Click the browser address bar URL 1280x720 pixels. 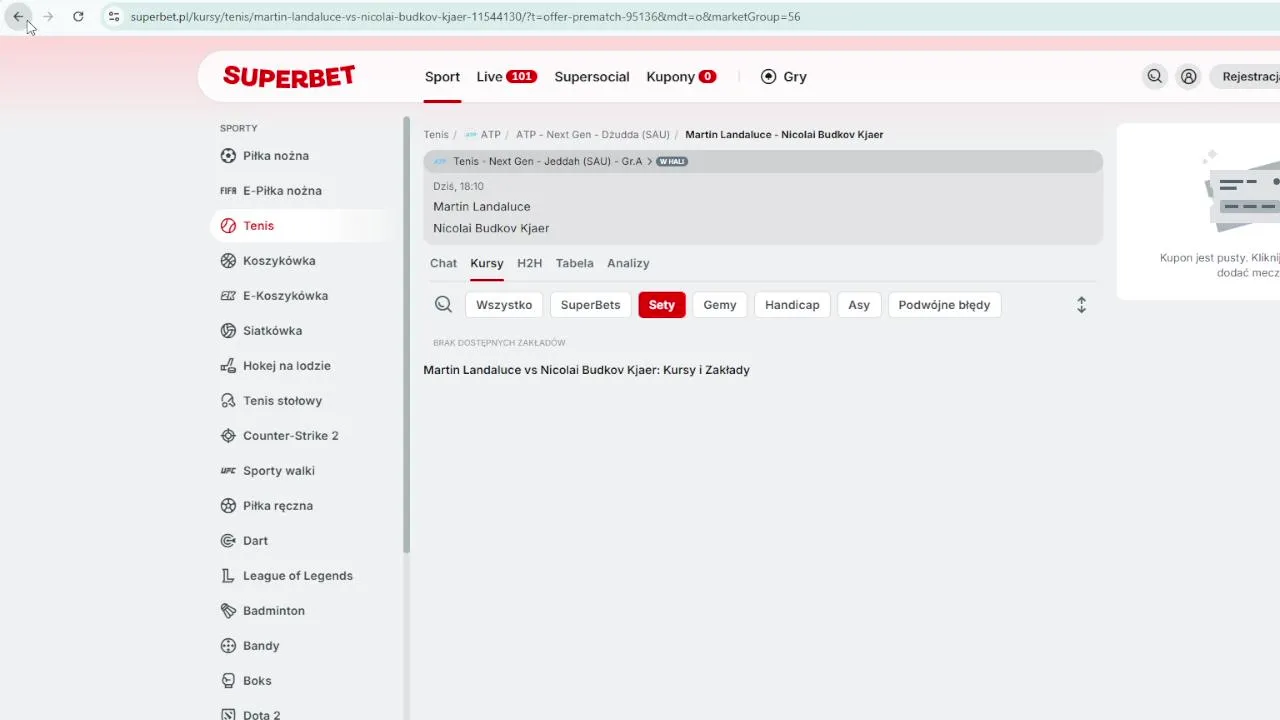(465, 16)
